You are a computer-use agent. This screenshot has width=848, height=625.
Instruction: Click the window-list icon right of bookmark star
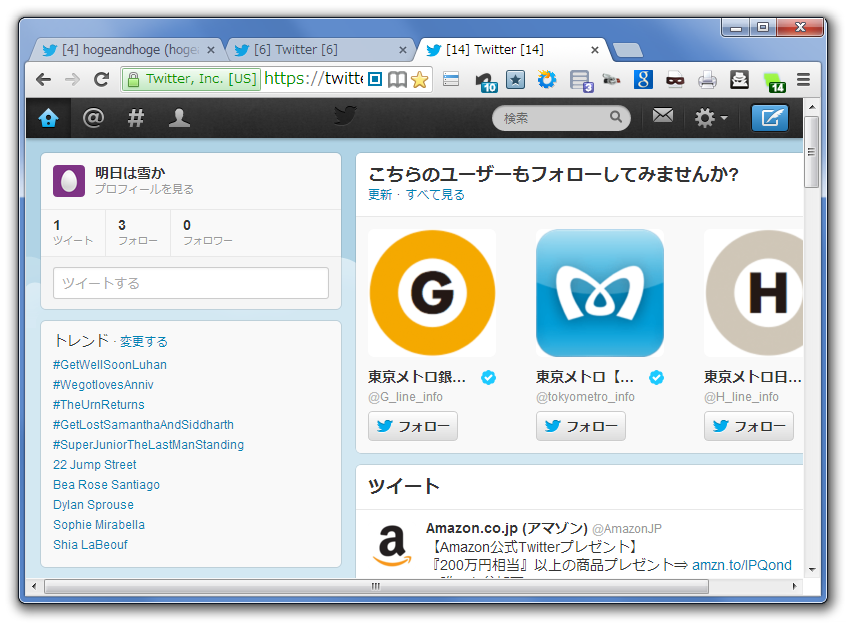click(x=451, y=79)
